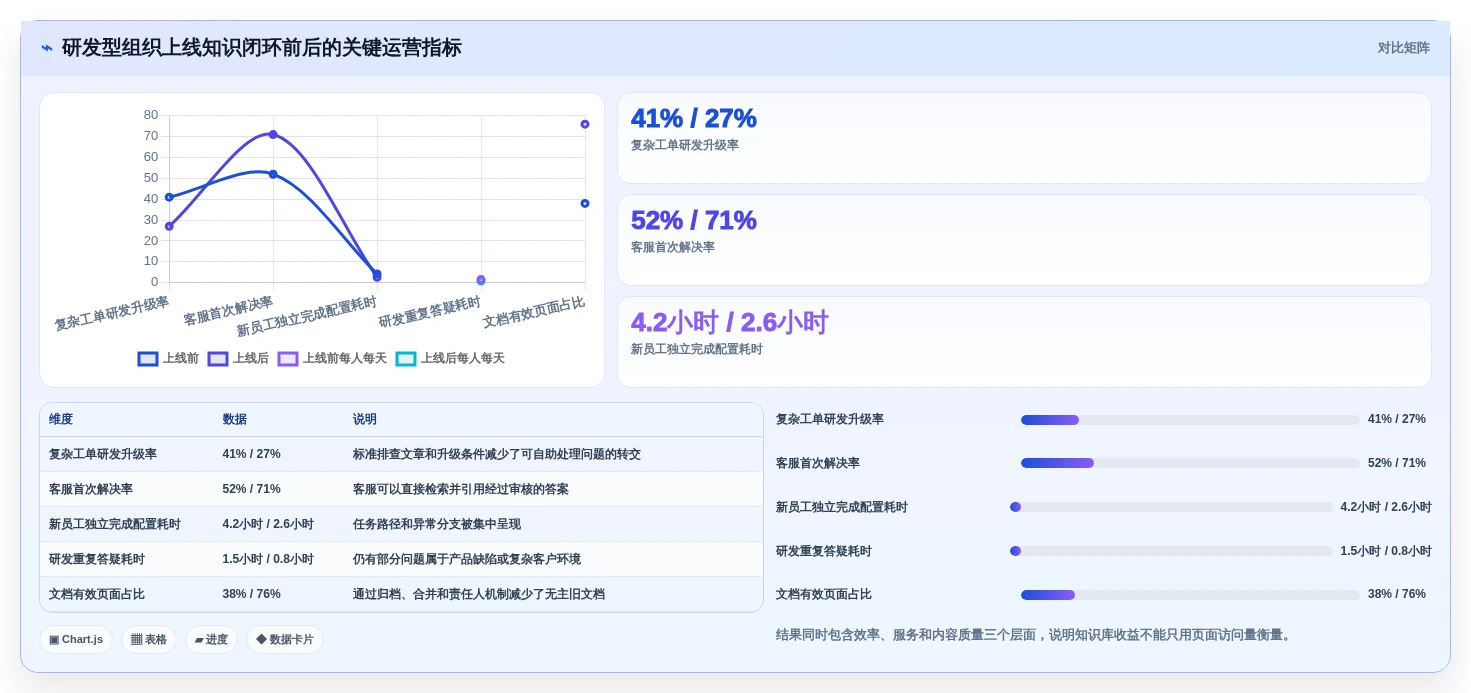
Task: Click the 客服首次解决率 progress bar
Action: [x=1190, y=463]
